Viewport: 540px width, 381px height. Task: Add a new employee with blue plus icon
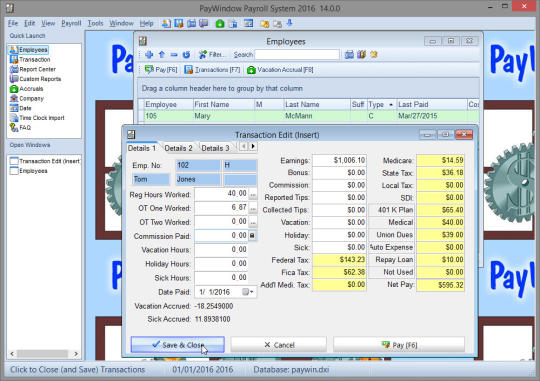click(x=149, y=54)
